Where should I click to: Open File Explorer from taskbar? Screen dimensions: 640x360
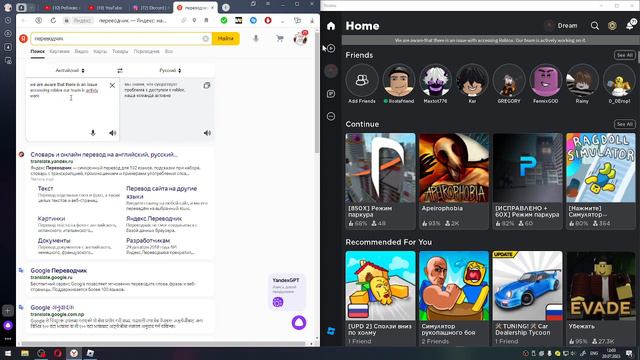pos(25,353)
